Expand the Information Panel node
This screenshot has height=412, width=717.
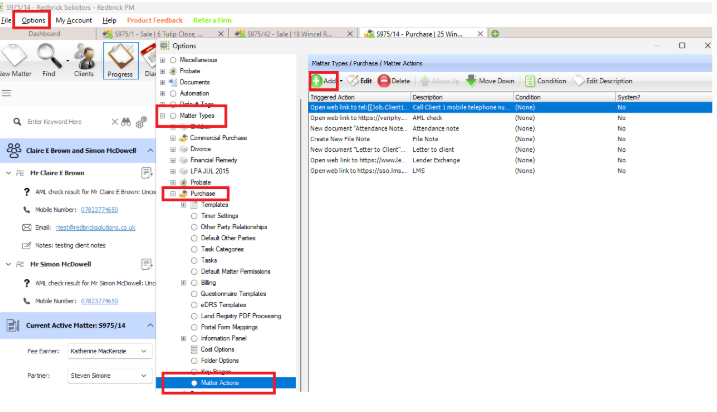click(x=184, y=339)
